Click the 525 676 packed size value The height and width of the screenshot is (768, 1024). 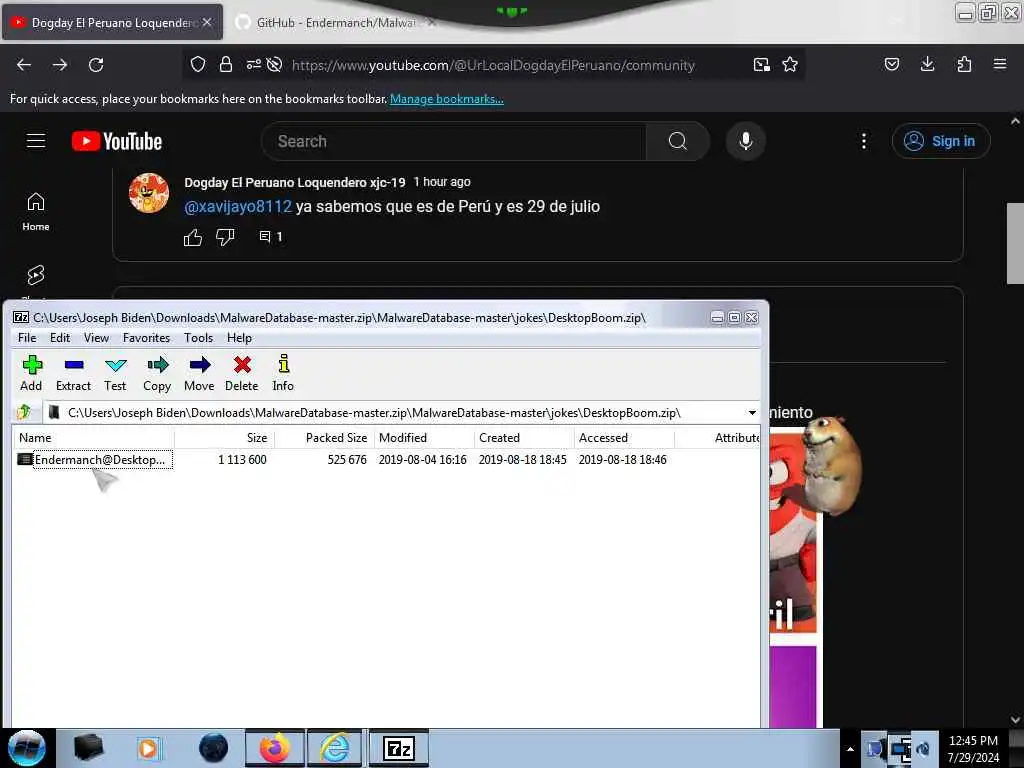(347, 460)
